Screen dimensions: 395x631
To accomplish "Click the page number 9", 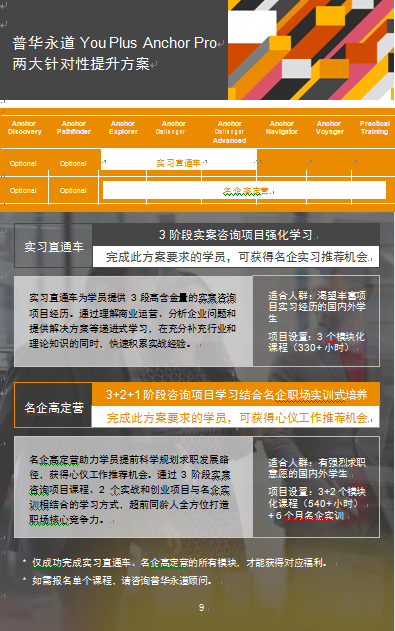I will 202,607.
